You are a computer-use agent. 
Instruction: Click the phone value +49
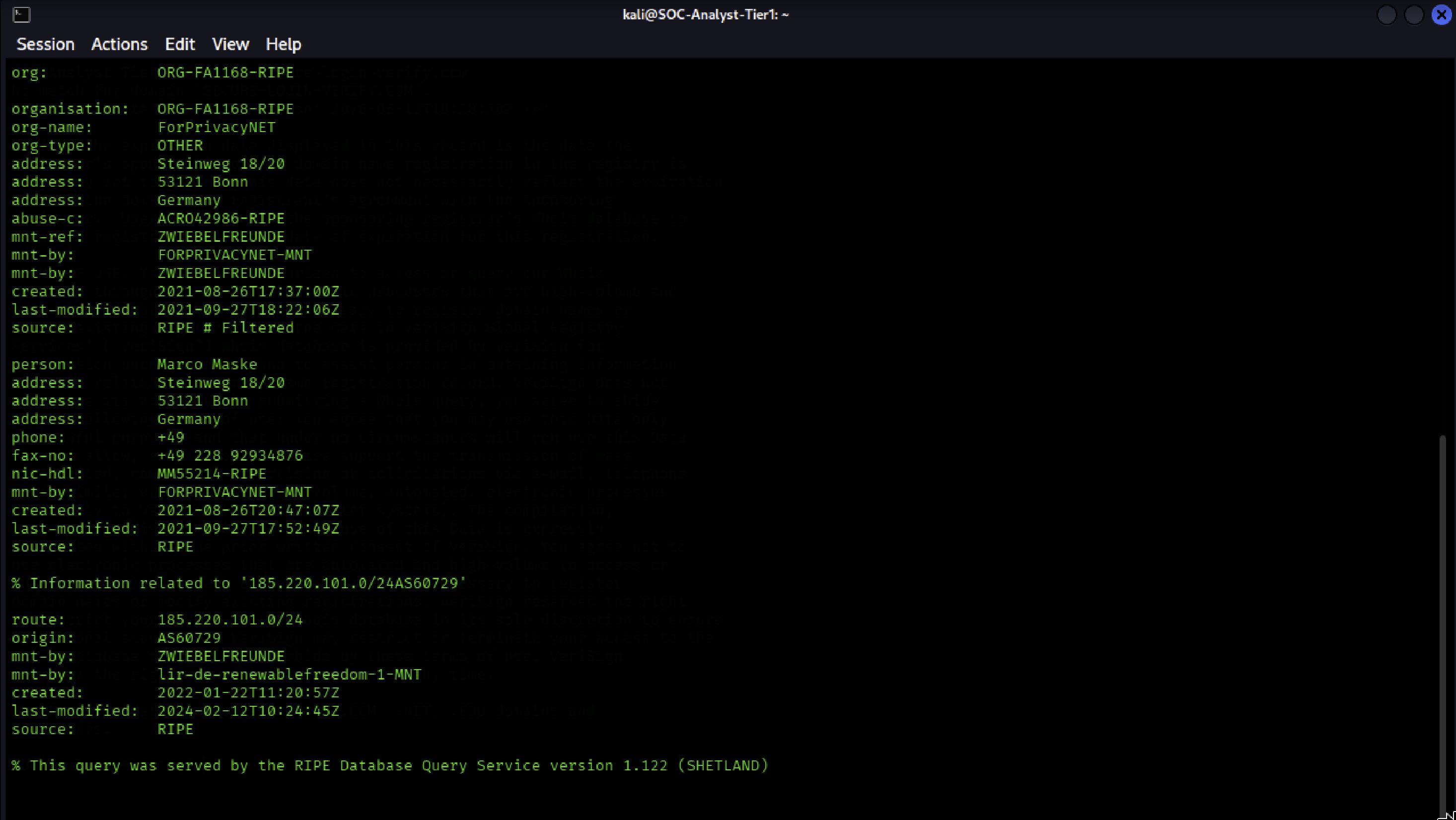click(171, 437)
